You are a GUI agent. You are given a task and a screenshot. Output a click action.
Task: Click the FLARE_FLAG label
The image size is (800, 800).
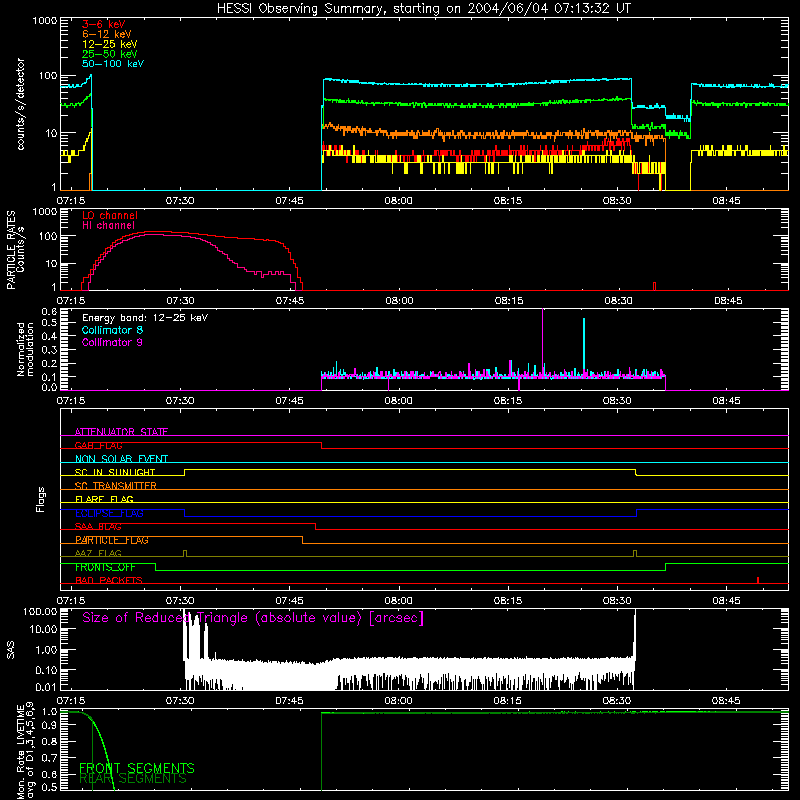click(104, 499)
